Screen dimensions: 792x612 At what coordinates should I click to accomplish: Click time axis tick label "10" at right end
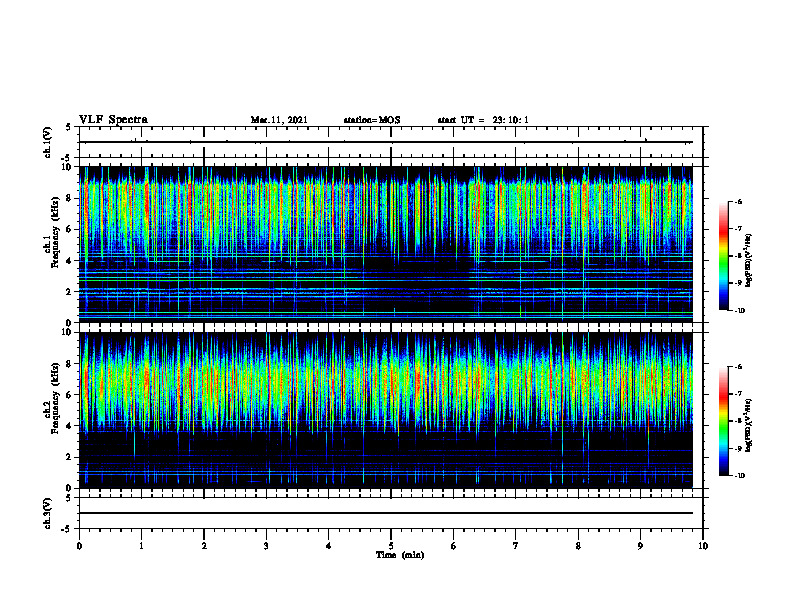point(703,546)
